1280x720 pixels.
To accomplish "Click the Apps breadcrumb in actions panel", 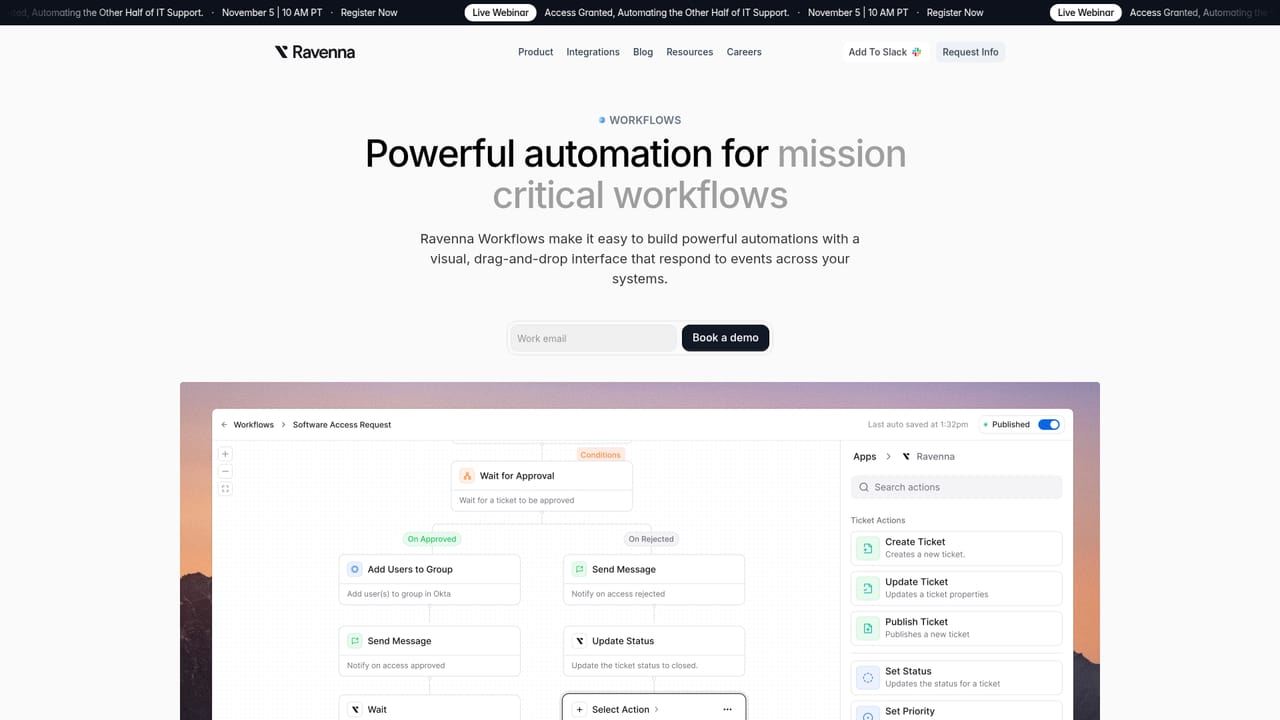I will pyautogui.click(x=865, y=456).
